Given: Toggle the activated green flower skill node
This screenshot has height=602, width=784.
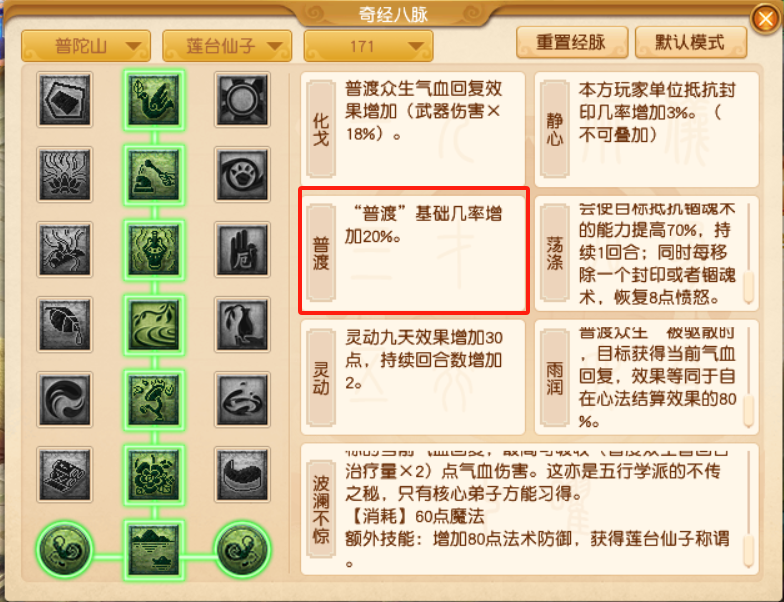Looking at the screenshot, I should (x=154, y=474).
